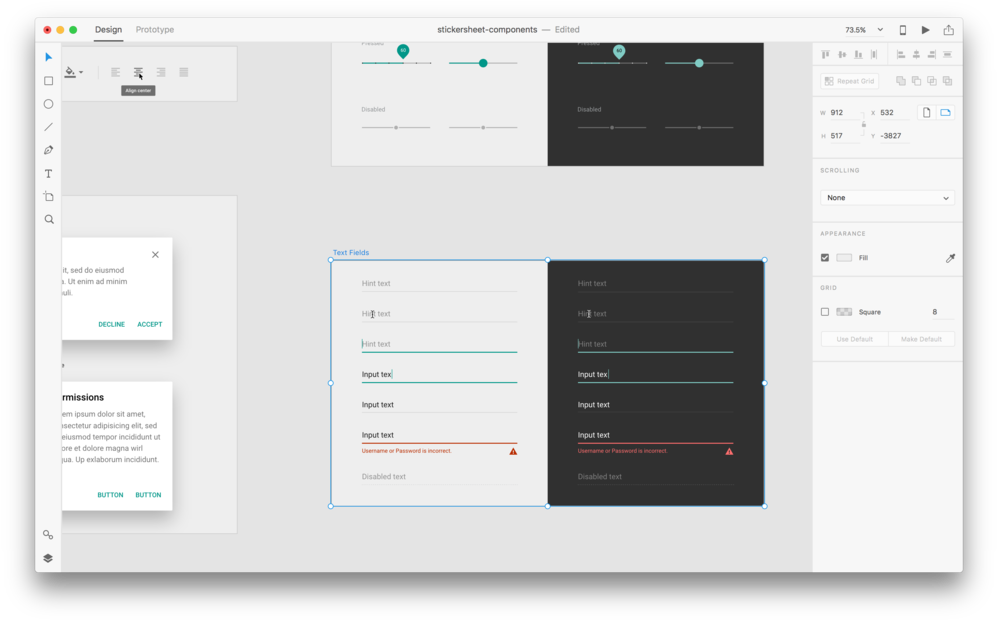Image resolution: width=997 pixels, height=620 pixels.
Task: Click the eyedropper color picker icon
Action: point(950,258)
